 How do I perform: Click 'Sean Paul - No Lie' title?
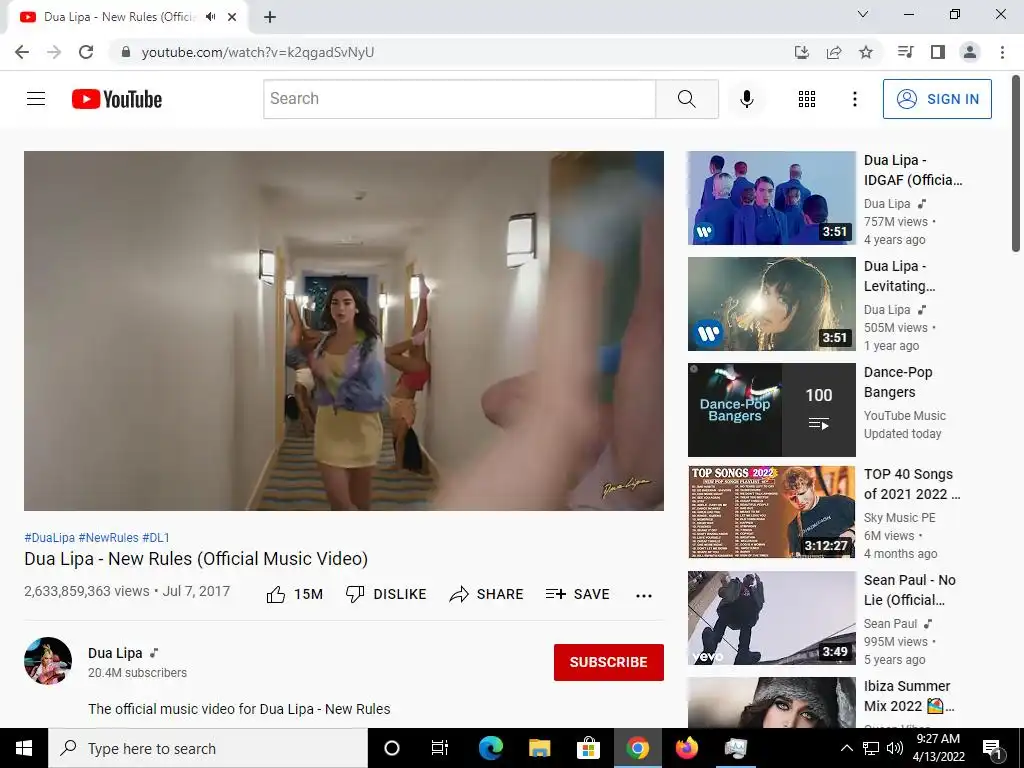tap(910, 590)
